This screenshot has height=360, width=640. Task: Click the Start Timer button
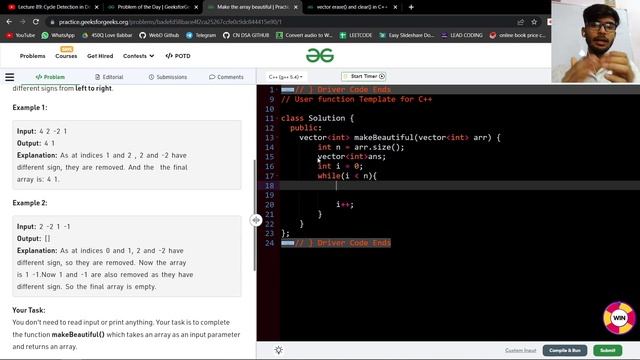point(364,76)
